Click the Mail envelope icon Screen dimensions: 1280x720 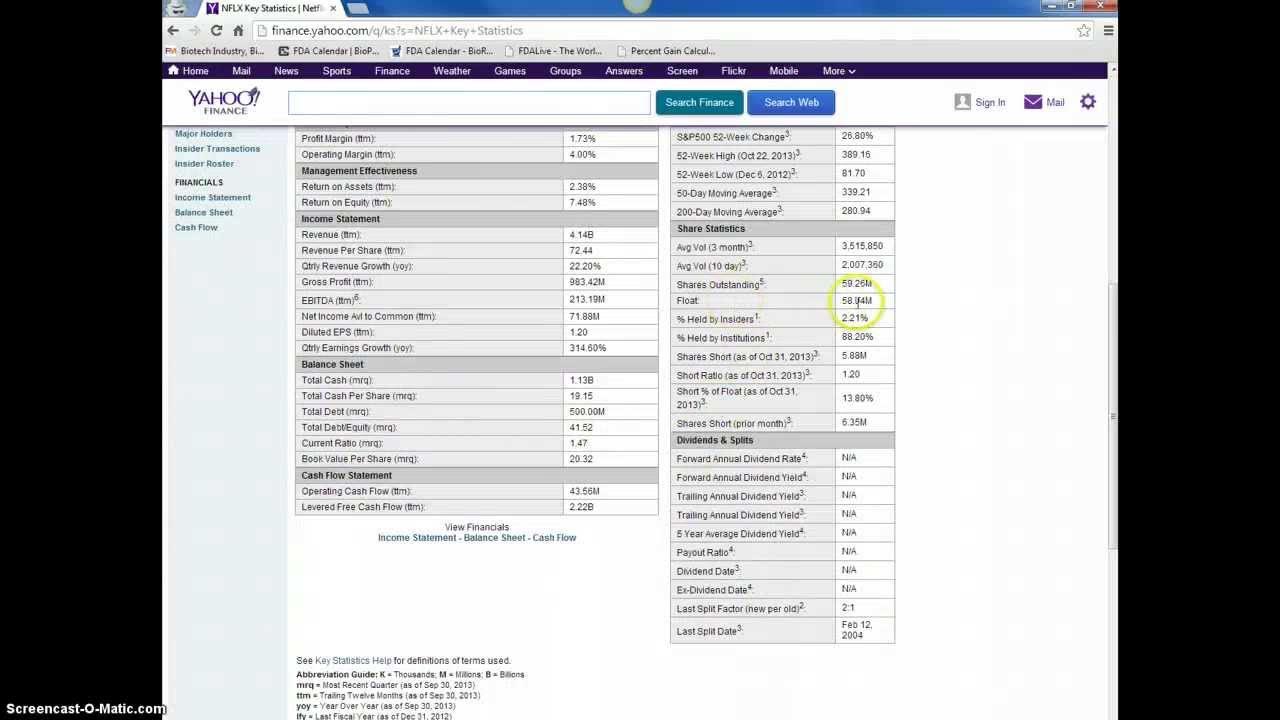pos(1033,102)
